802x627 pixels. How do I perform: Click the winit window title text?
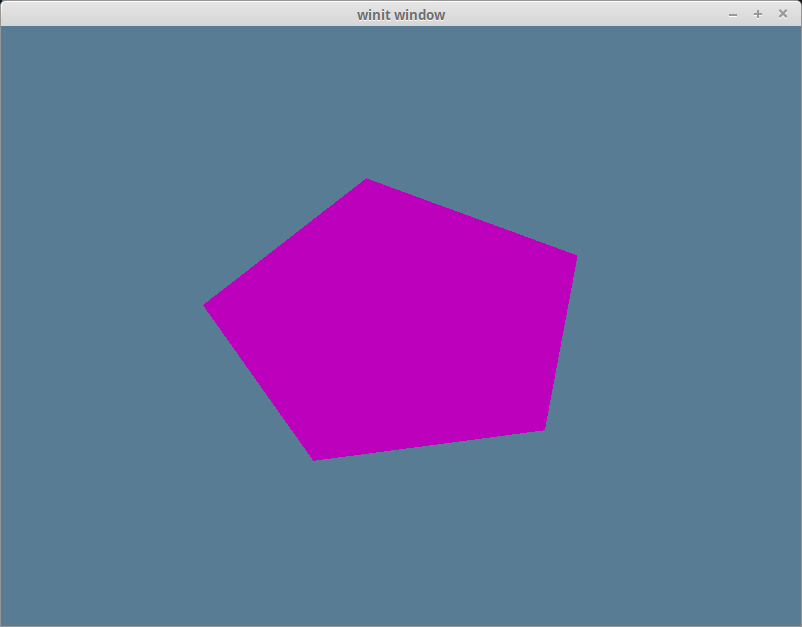click(x=400, y=14)
